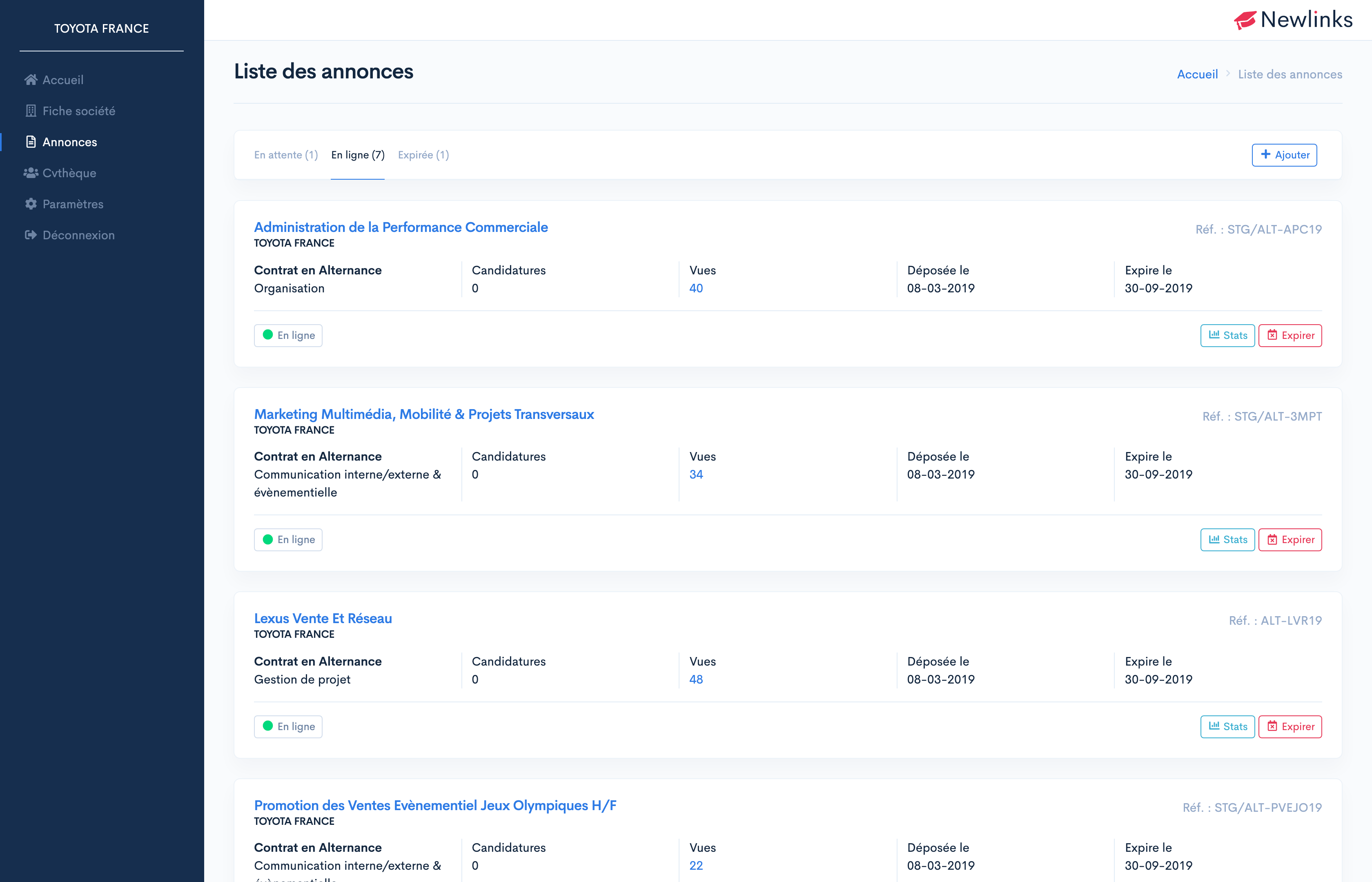This screenshot has height=882, width=1372.
Task: Click green status dot for Marketing Multimédia
Action: pos(267,539)
